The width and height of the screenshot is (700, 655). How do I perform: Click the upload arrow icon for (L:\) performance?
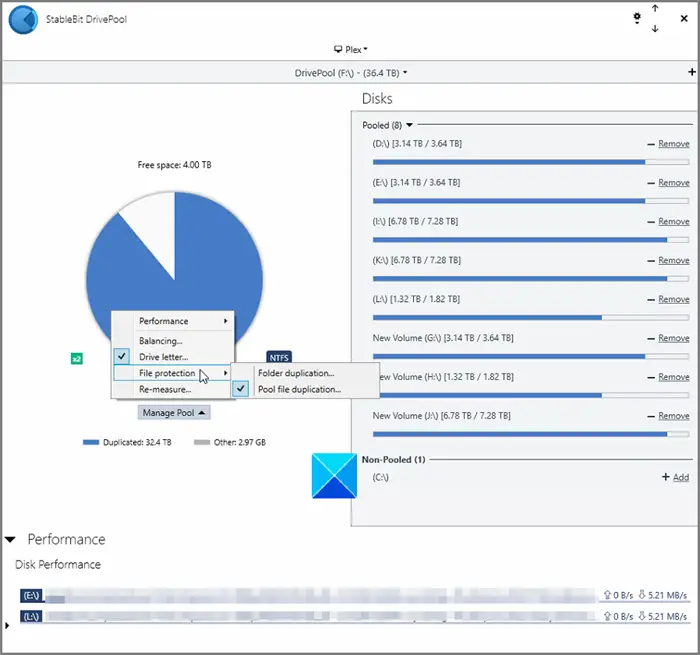click(607, 616)
